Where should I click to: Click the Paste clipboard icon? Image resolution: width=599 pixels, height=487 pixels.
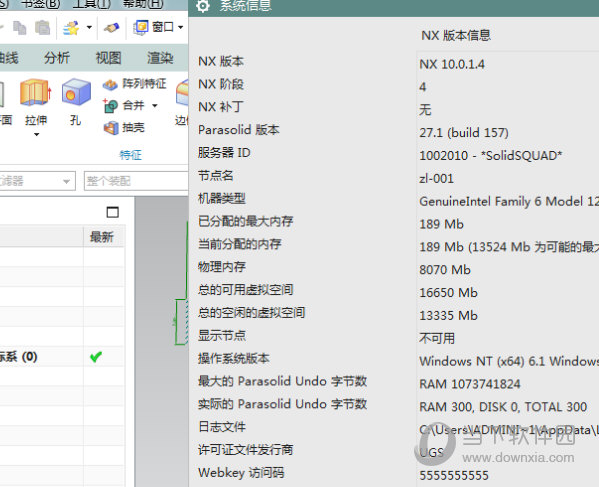pos(42,28)
